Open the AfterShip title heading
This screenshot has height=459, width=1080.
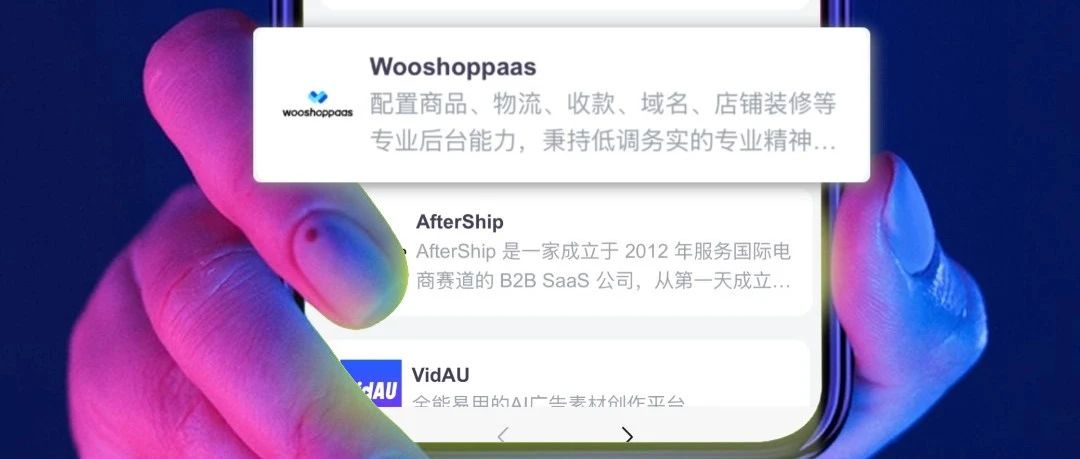pyautogui.click(x=459, y=222)
